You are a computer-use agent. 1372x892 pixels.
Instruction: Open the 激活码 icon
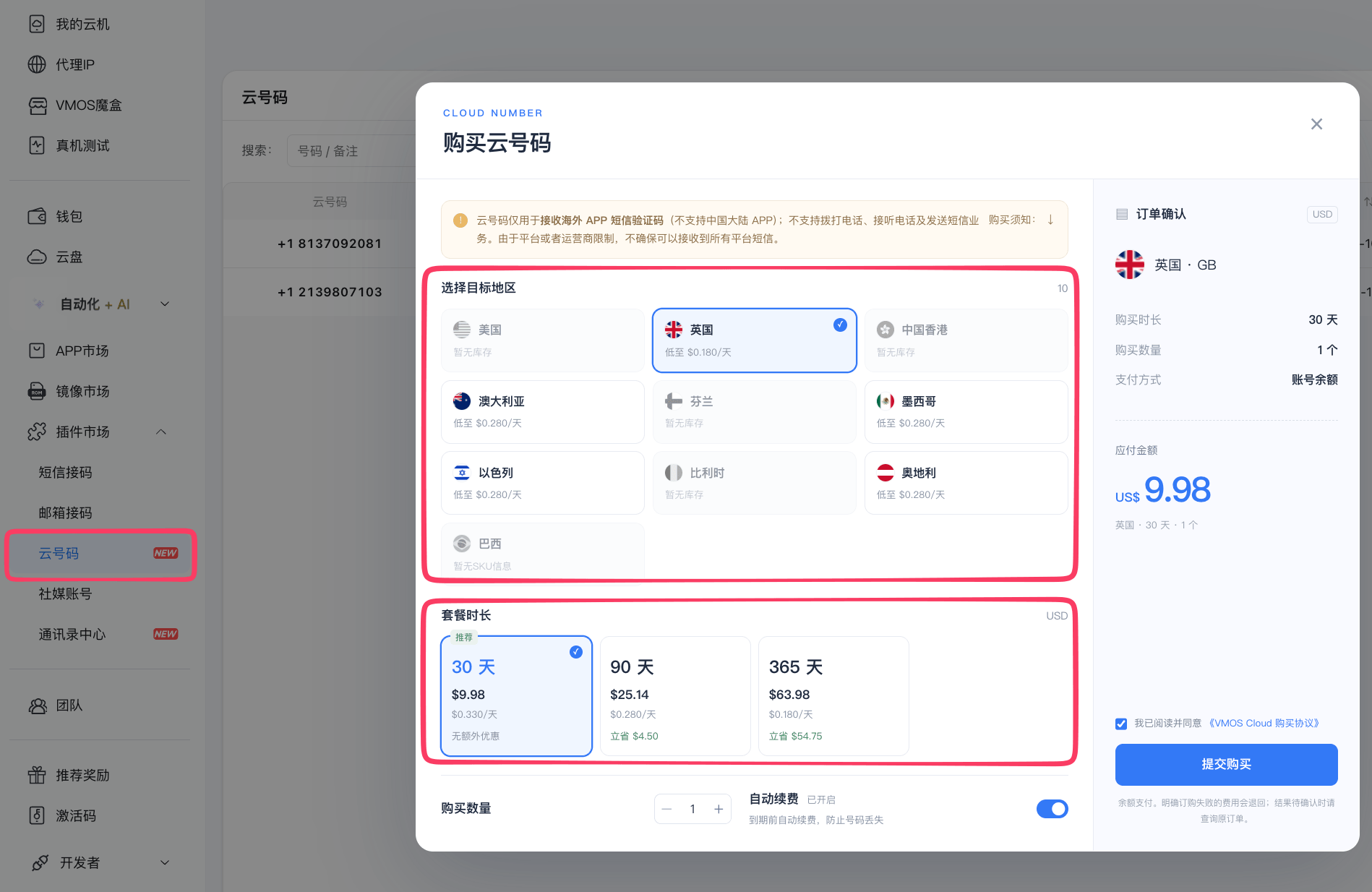pos(37,815)
